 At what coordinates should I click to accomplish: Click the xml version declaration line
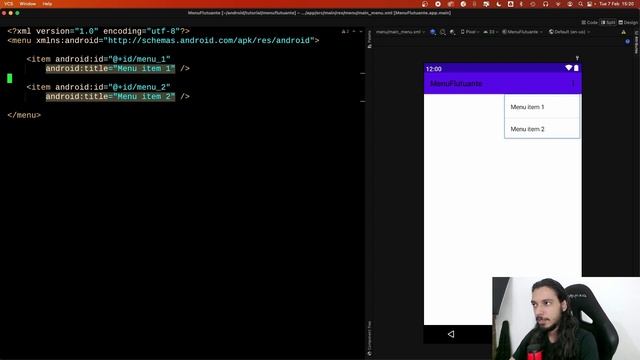[98, 31]
